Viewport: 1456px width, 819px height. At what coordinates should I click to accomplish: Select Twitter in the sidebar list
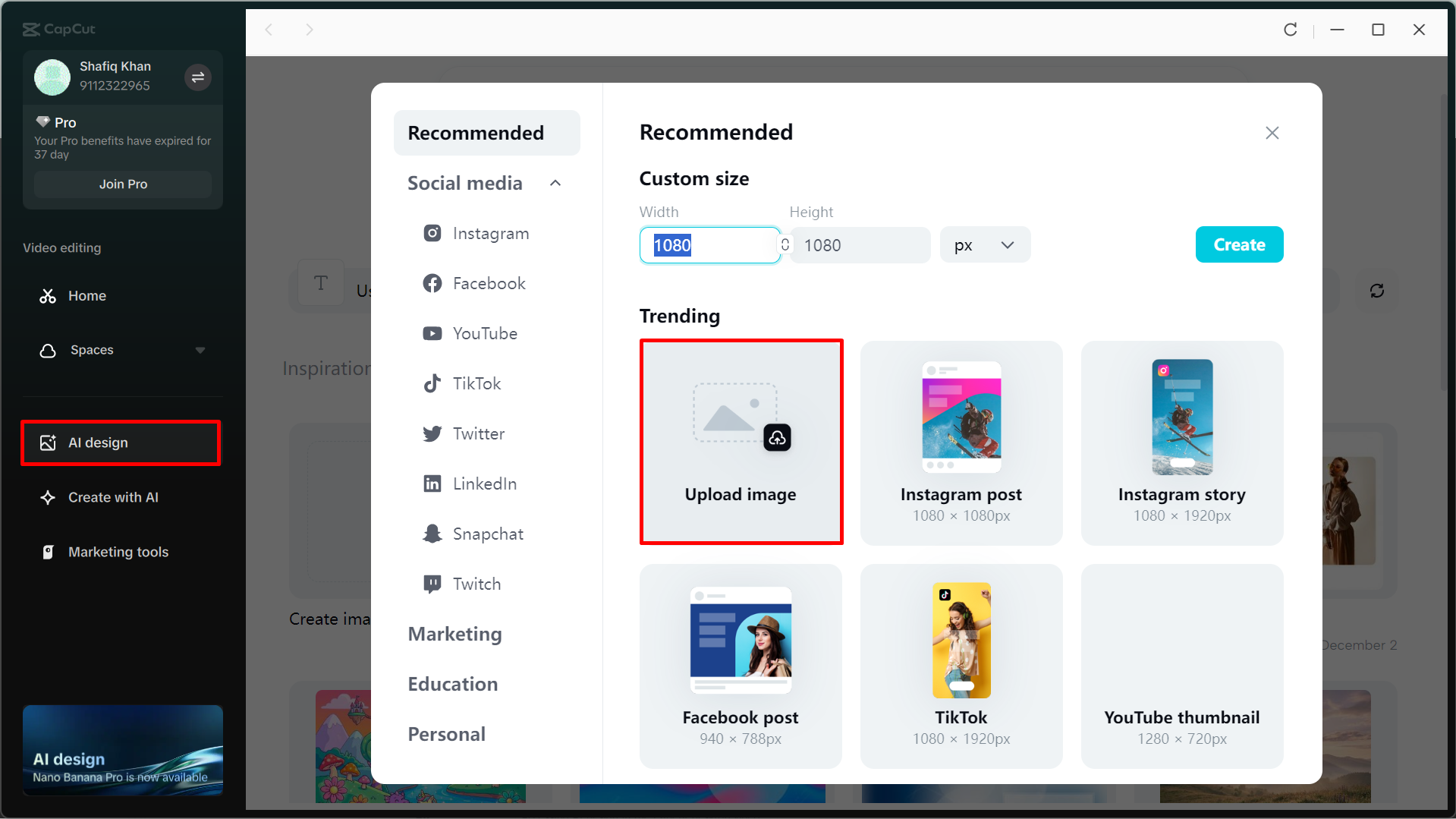pyautogui.click(x=478, y=433)
